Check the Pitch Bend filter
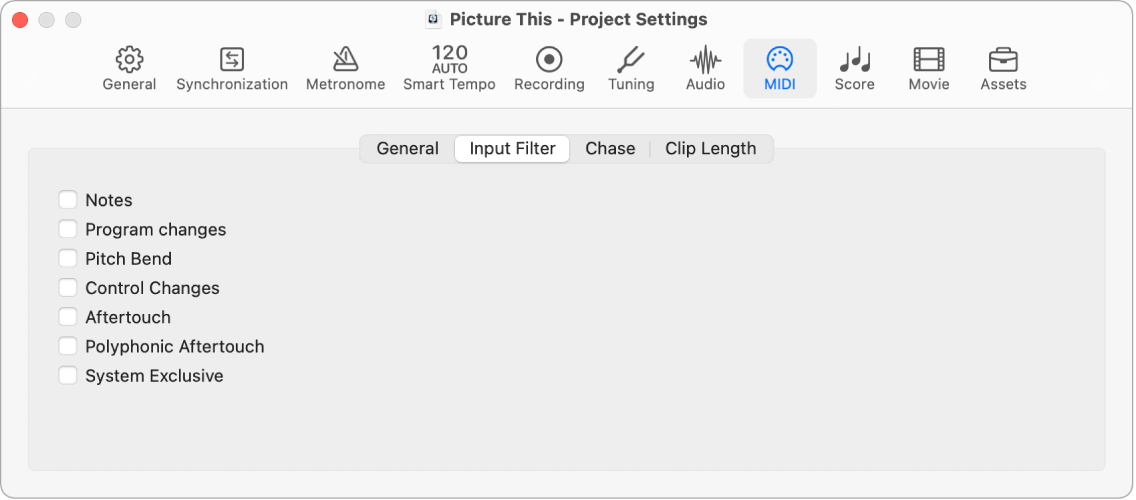This screenshot has width=1136, height=500. pos(68,258)
